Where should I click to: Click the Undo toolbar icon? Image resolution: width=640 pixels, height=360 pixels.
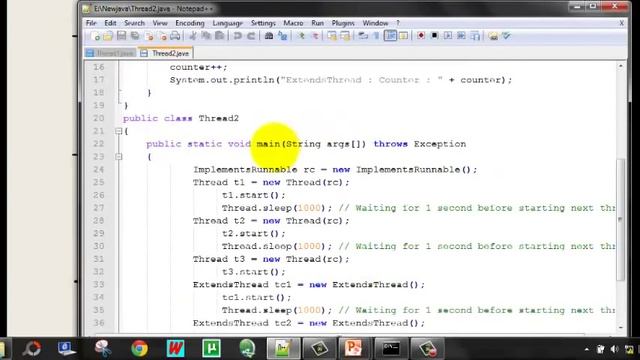[x=237, y=36]
